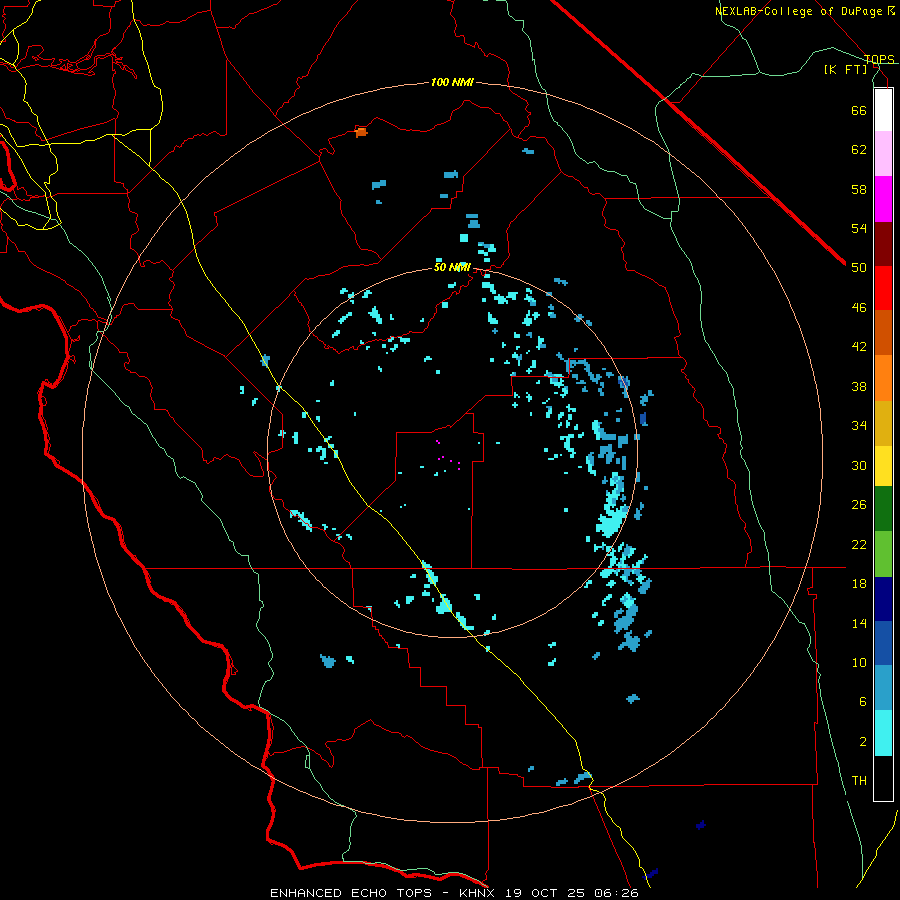Click the gold legend swatch

[883, 423]
